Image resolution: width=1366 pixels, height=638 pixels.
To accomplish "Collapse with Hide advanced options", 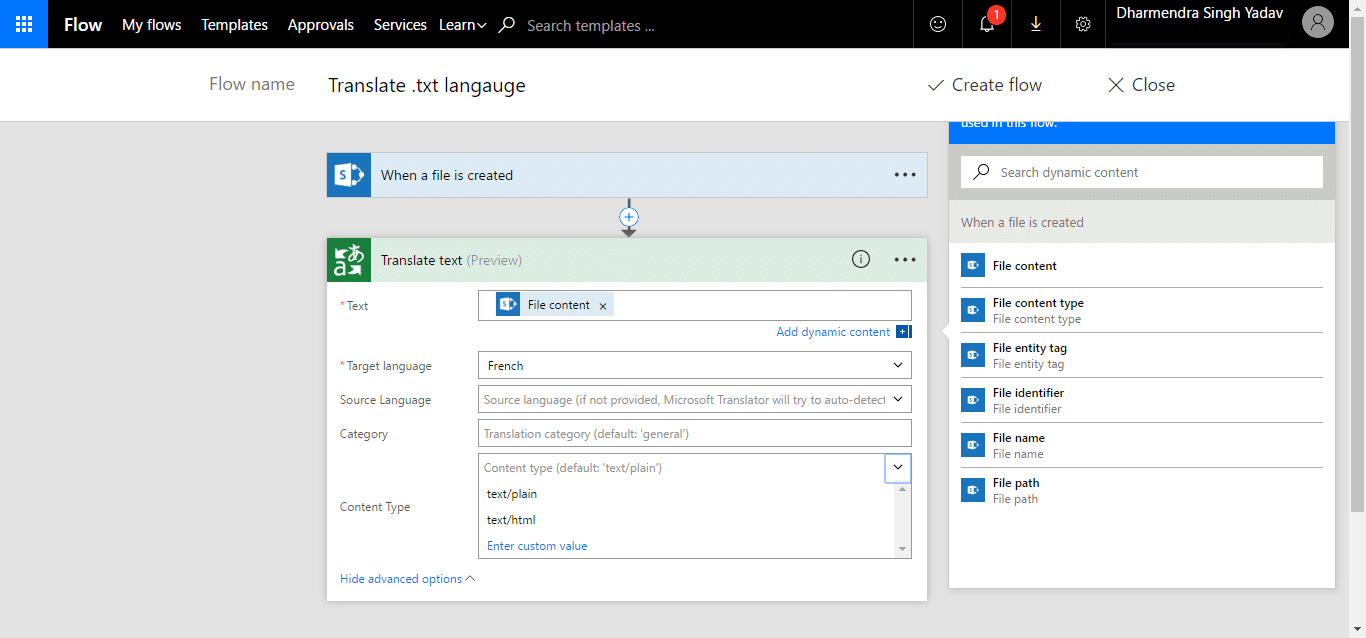I will 407,579.
